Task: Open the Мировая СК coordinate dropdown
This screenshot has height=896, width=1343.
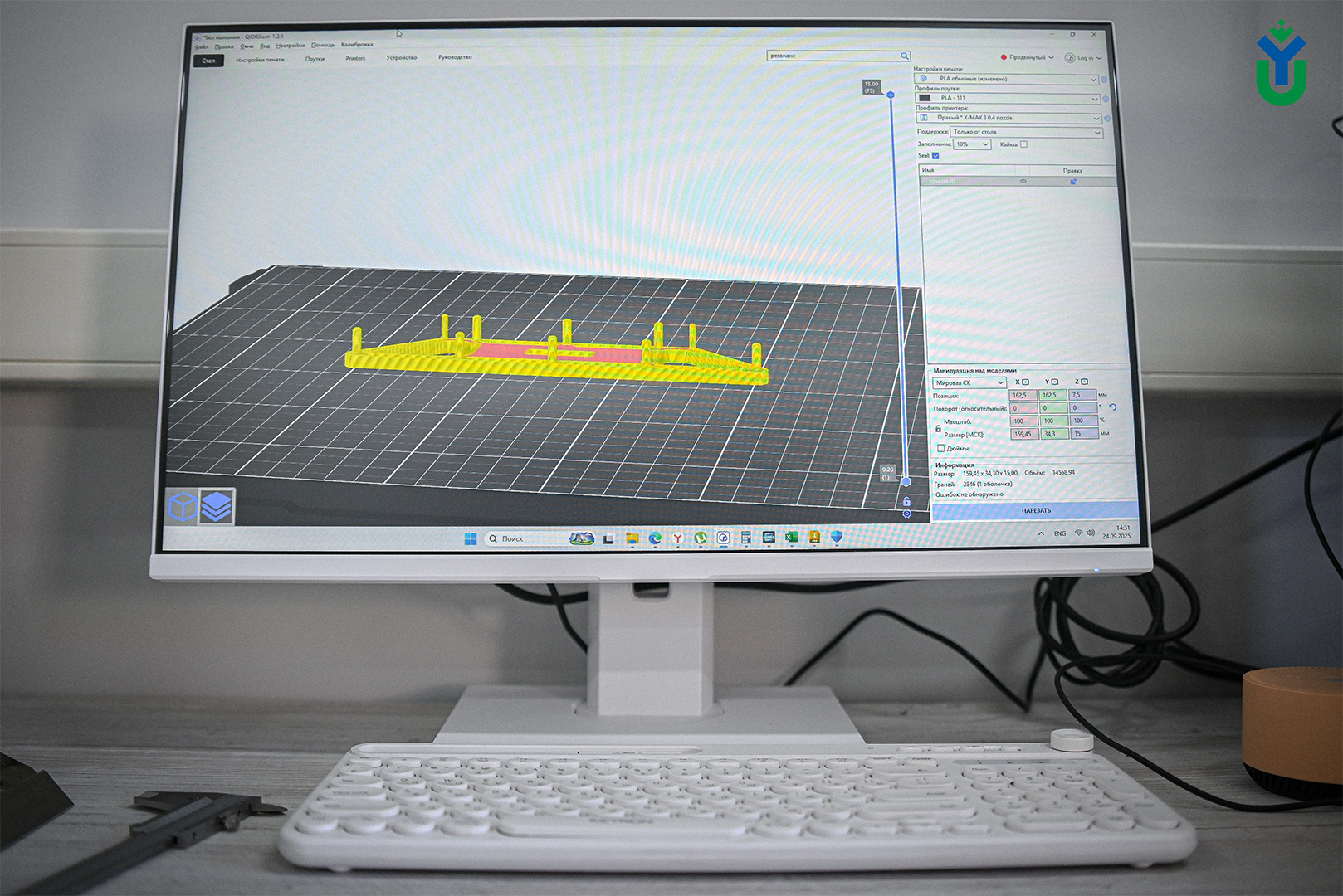Action: pos(969,382)
